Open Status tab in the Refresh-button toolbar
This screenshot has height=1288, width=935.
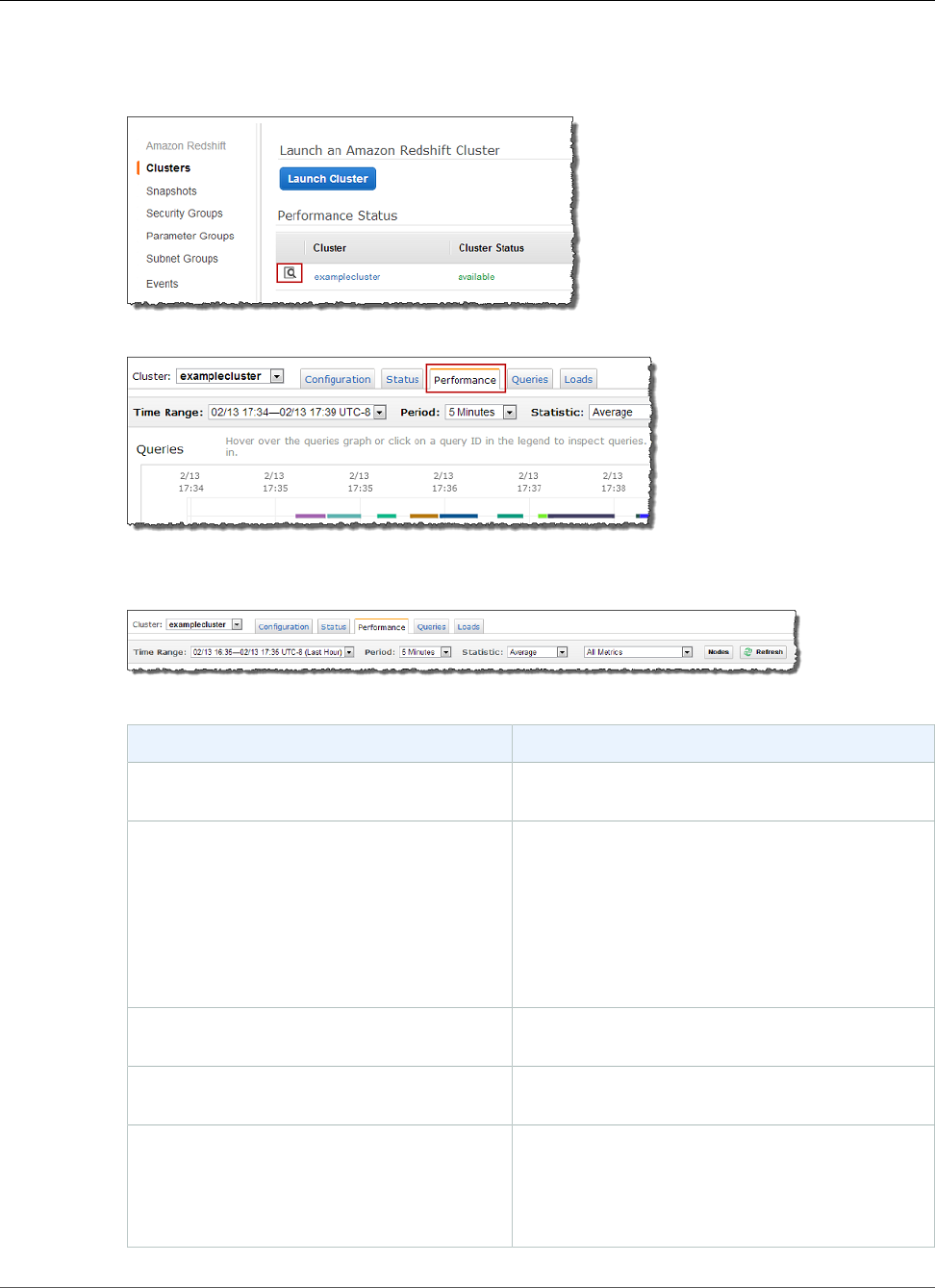pos(334,626)
